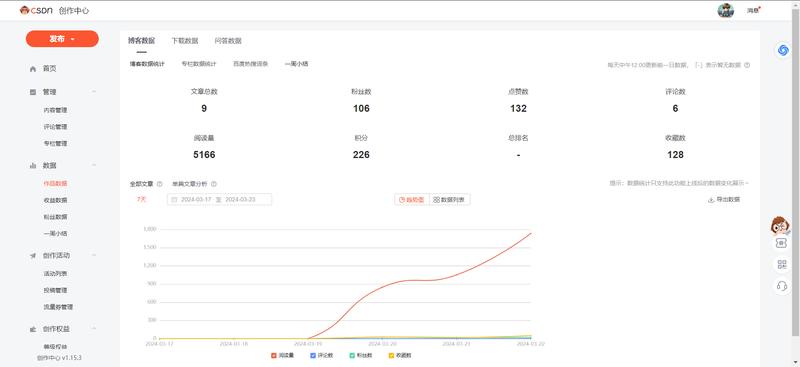Select the 全部文章 view
The width and height of the screenshot is (800, 367).
[141, 184]
